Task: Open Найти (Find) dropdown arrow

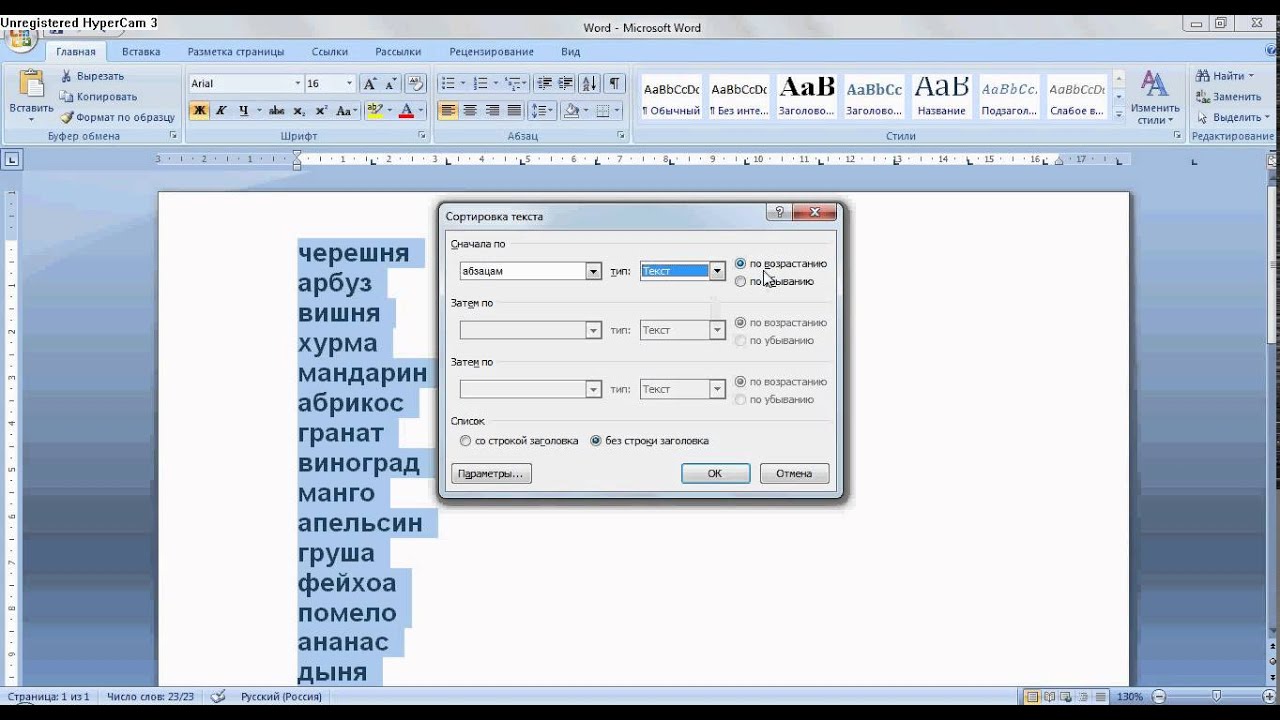Action: (1251, 76)
